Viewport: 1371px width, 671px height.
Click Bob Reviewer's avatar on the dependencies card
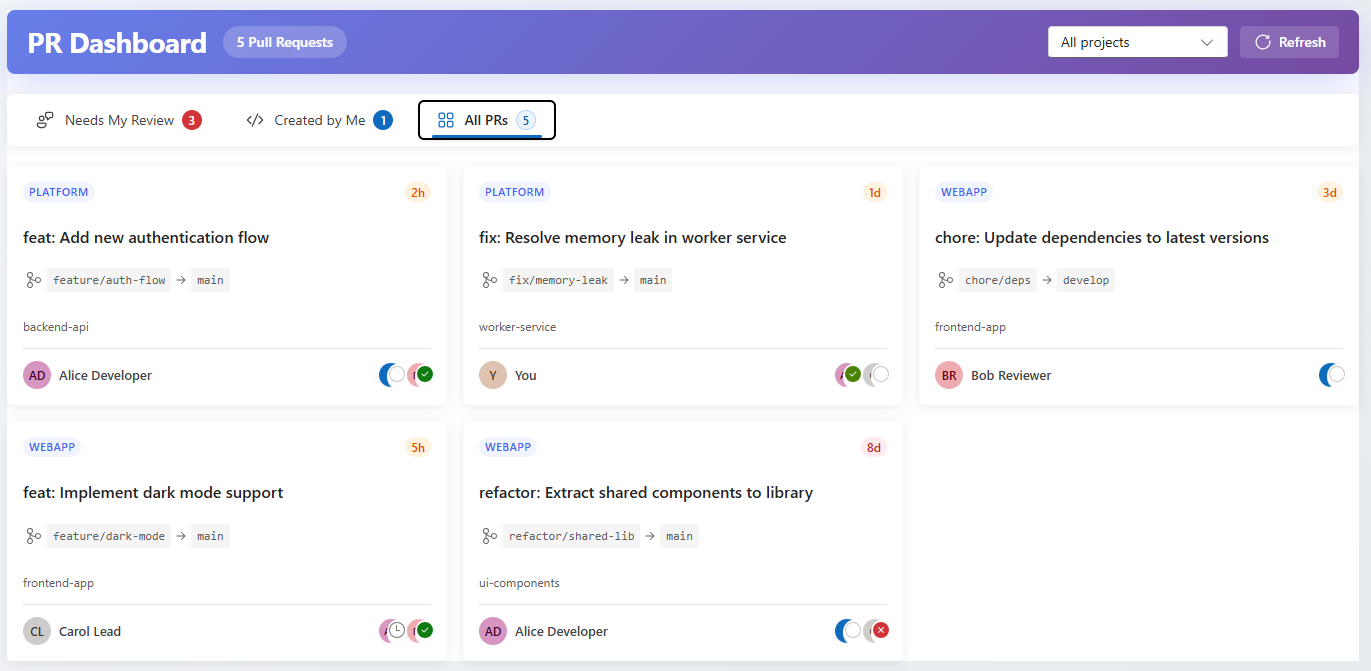pos(948,375)
